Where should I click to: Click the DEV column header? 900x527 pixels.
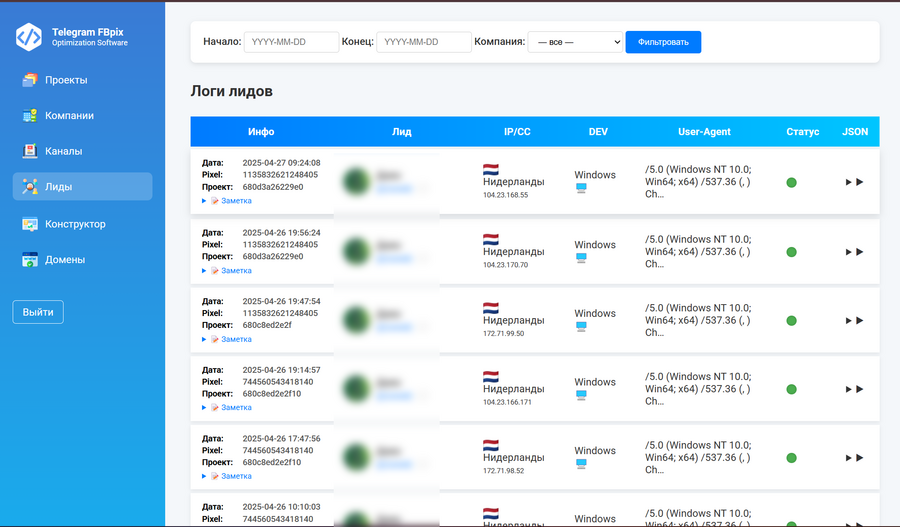598,131
